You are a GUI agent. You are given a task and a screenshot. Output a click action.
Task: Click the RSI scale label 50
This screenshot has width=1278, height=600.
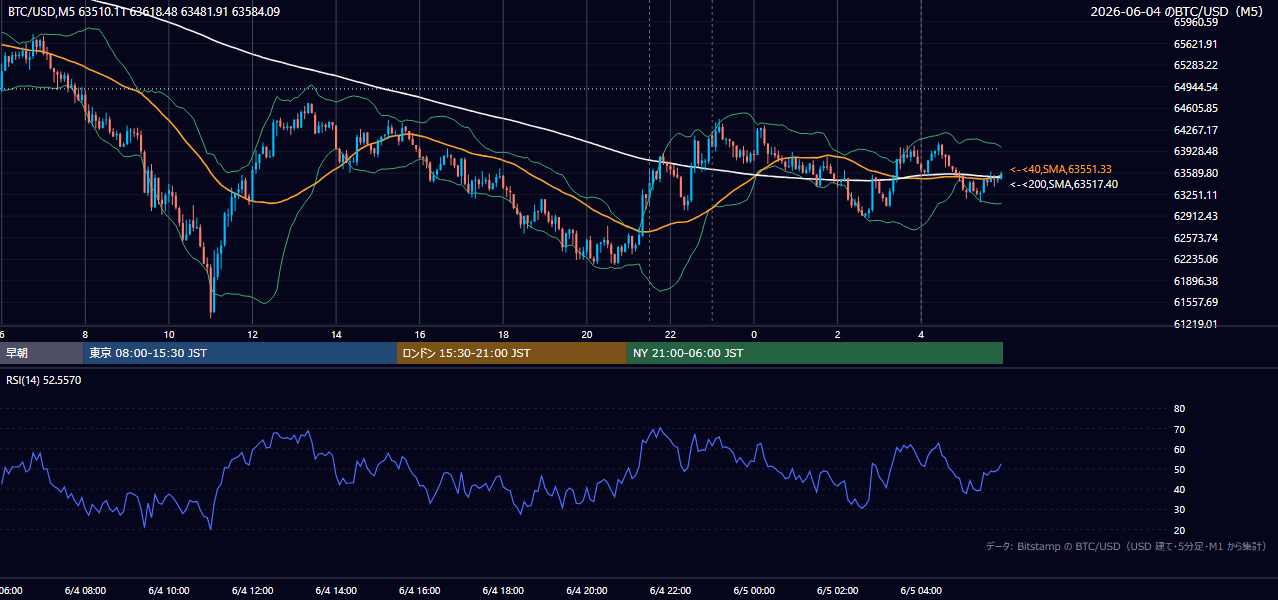(1179, 469)
